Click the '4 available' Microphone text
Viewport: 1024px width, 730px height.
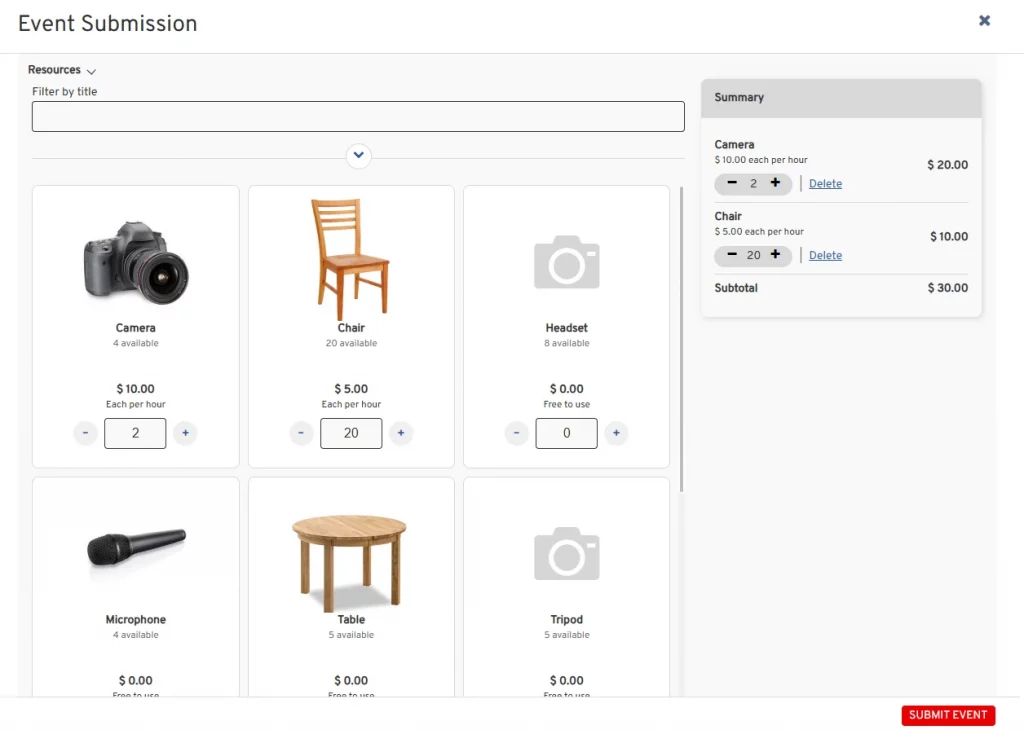[136, 635]
